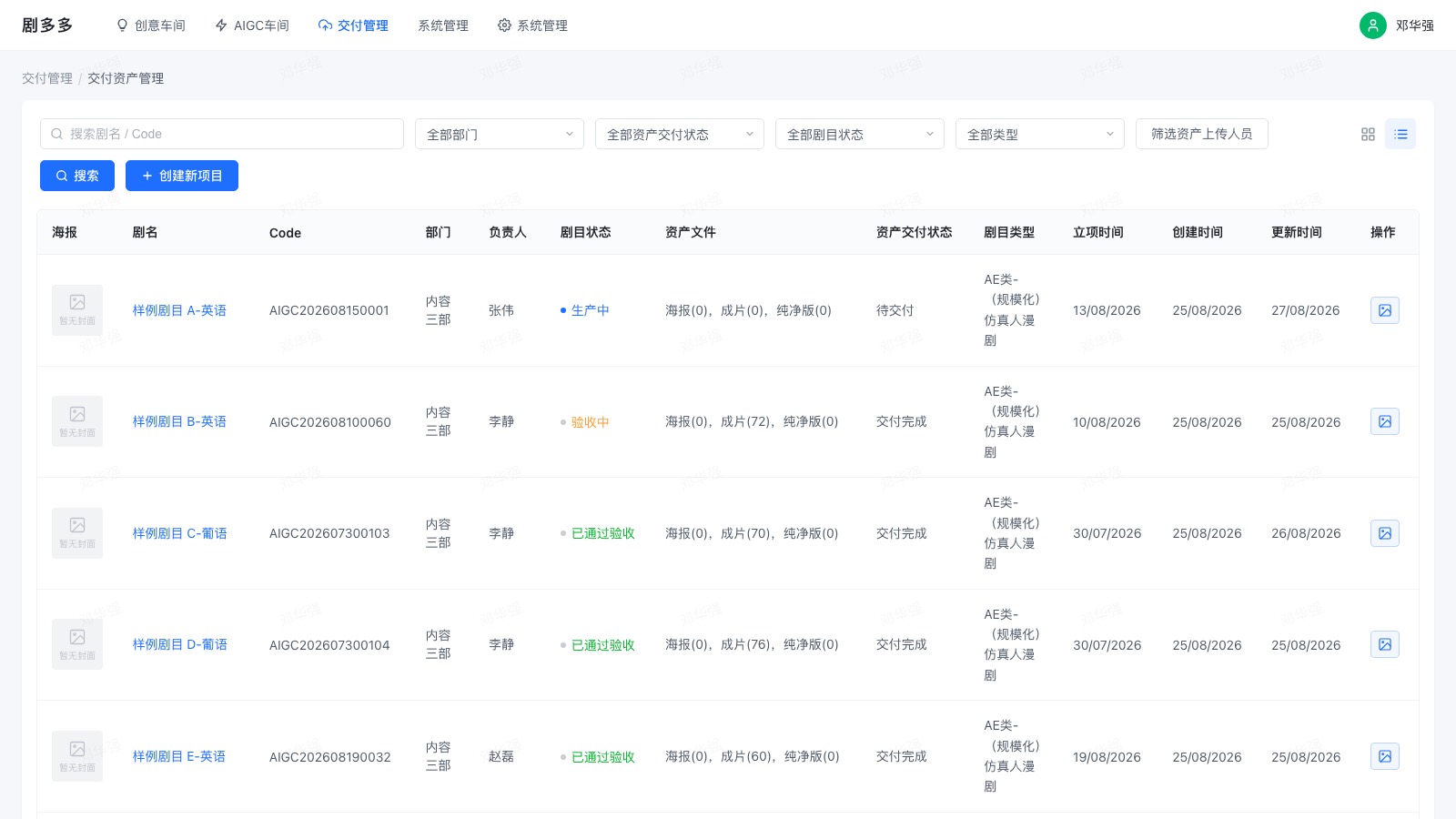Viewport: 1456px width, 819px height.
Task: Click asset files 海报(0), 成片(72), 纯净版(0)
Action: point(752,421)
